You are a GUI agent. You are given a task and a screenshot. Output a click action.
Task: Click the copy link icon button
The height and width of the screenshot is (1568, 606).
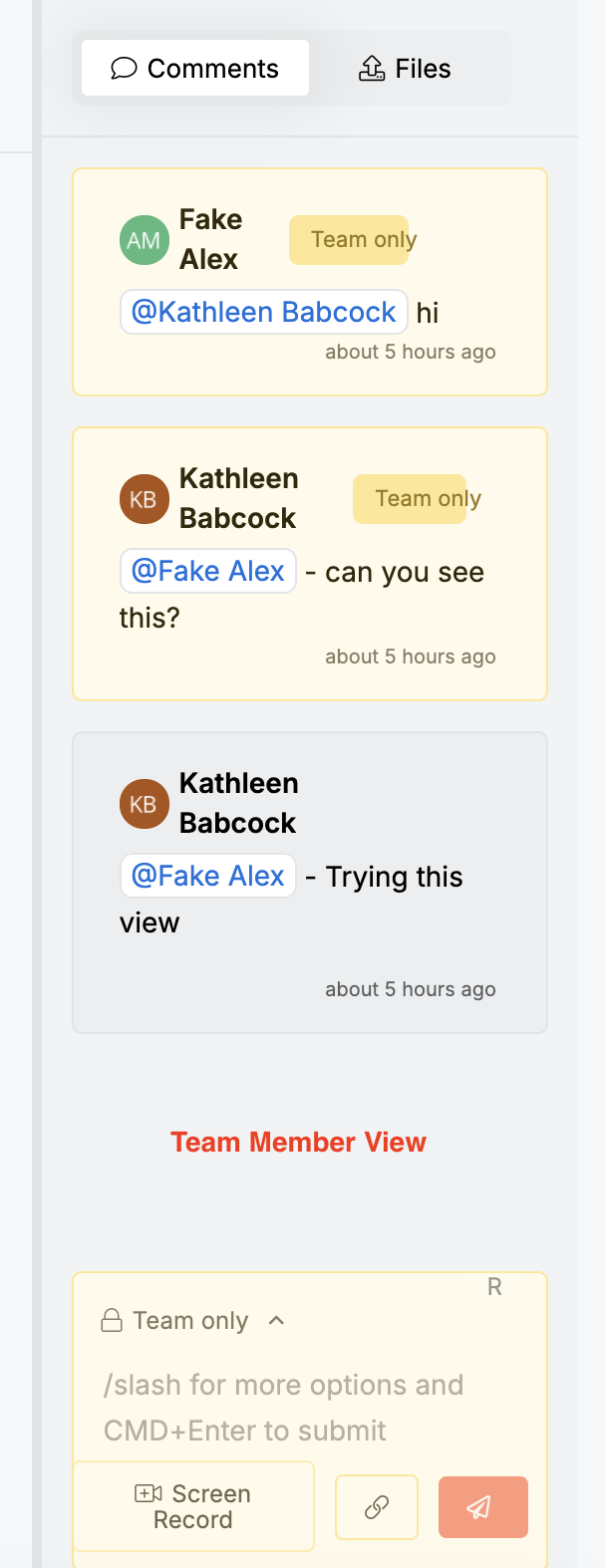(377, 1506)
